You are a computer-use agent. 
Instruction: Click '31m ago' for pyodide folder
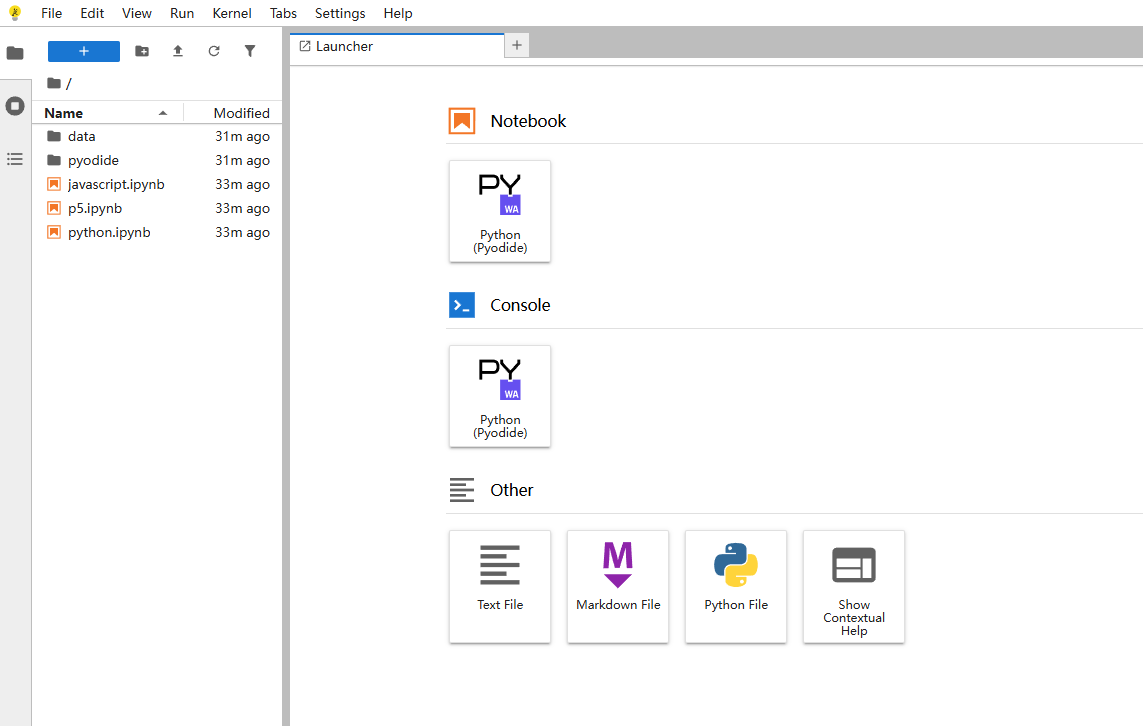pyautogui.click(x=242, y=160)
